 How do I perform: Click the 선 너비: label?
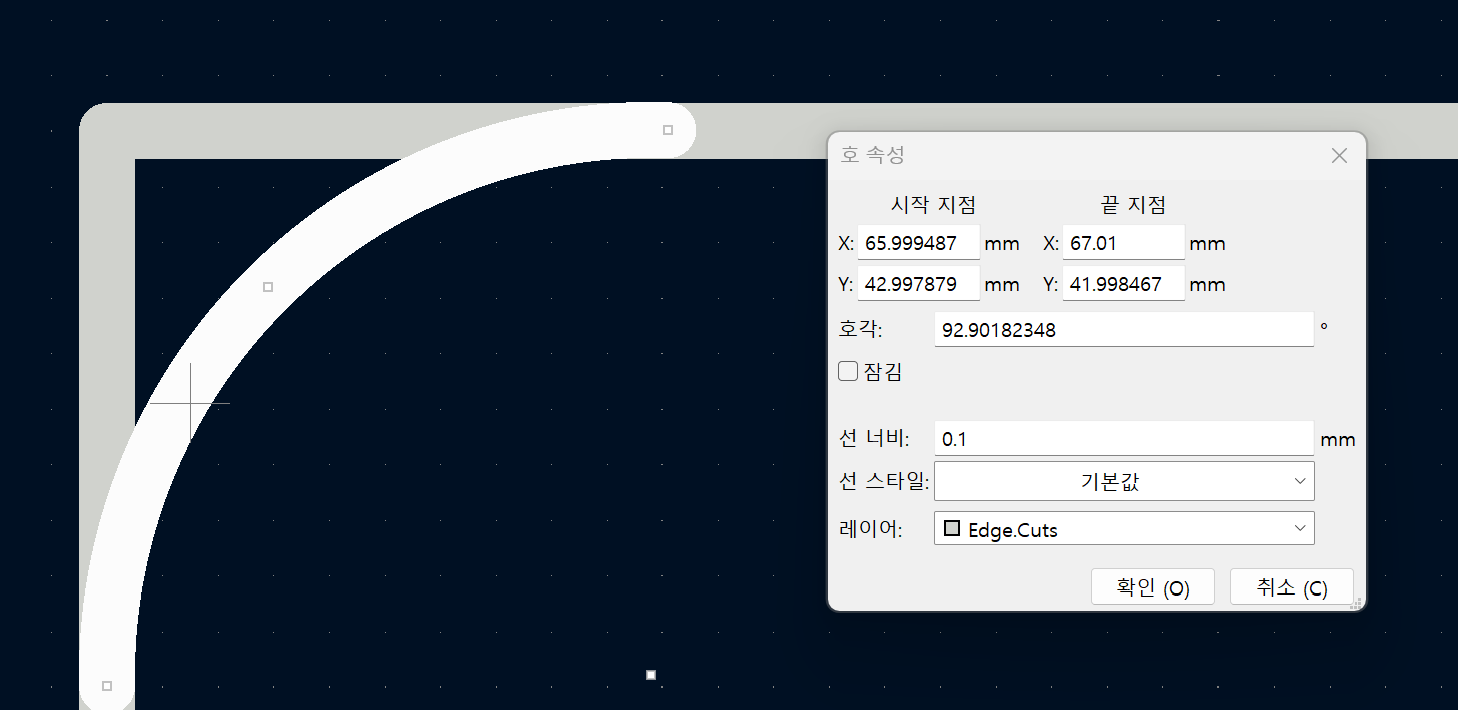[874, 439]
